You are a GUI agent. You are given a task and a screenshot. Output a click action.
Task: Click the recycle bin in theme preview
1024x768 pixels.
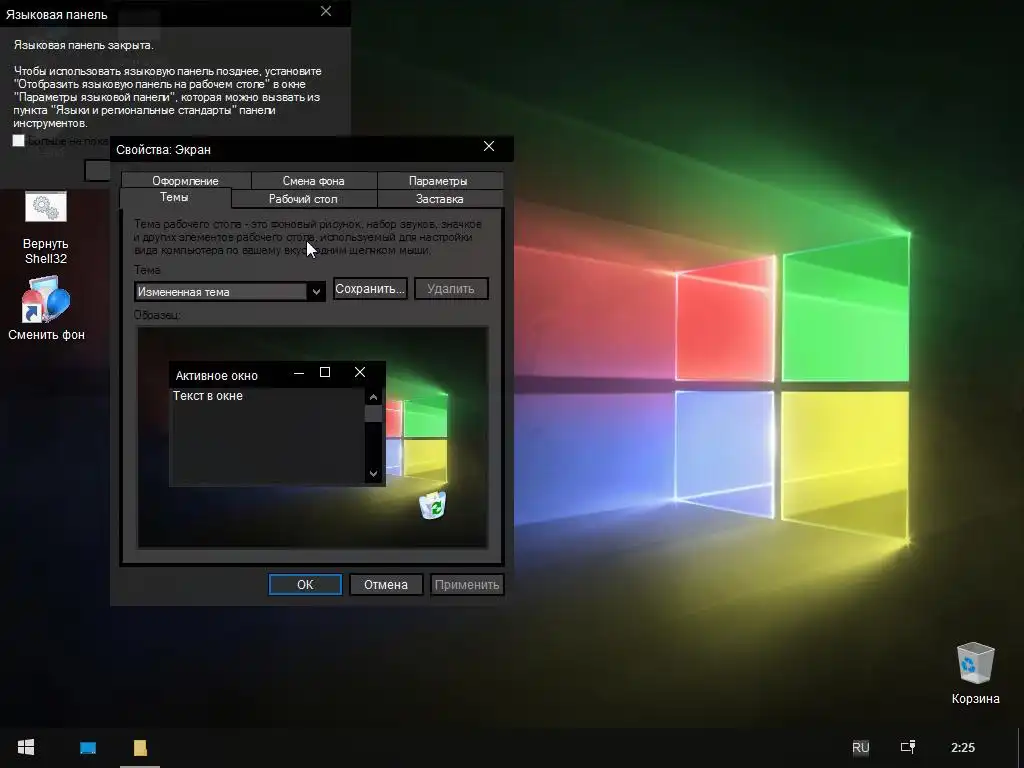click(432, 505)
